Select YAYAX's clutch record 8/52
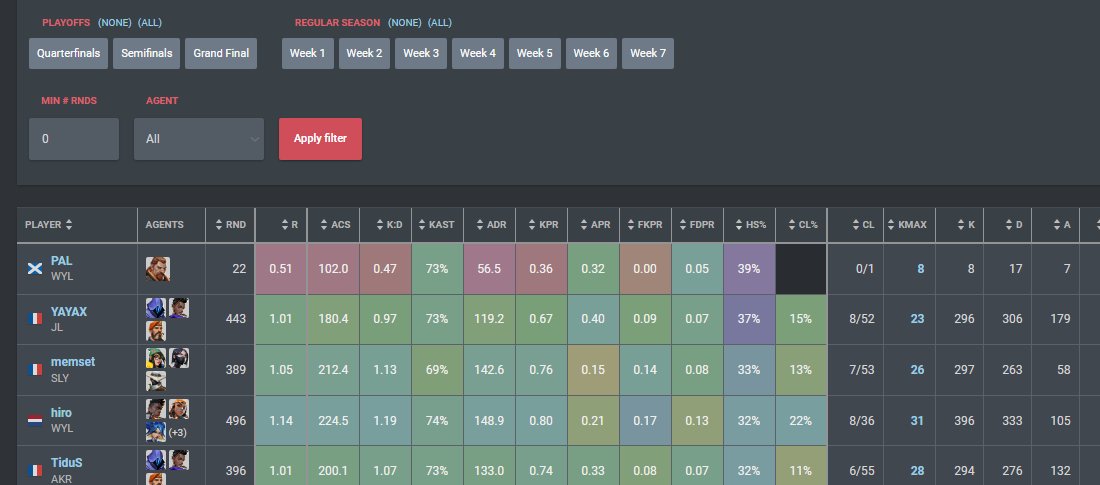 pos(861,319)
